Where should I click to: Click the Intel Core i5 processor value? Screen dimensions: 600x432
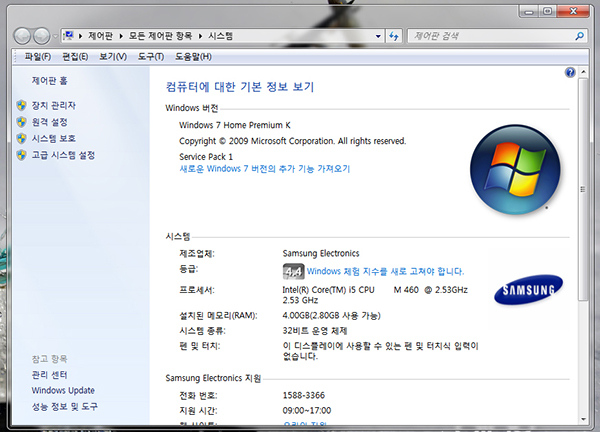[x=375, y=295]
